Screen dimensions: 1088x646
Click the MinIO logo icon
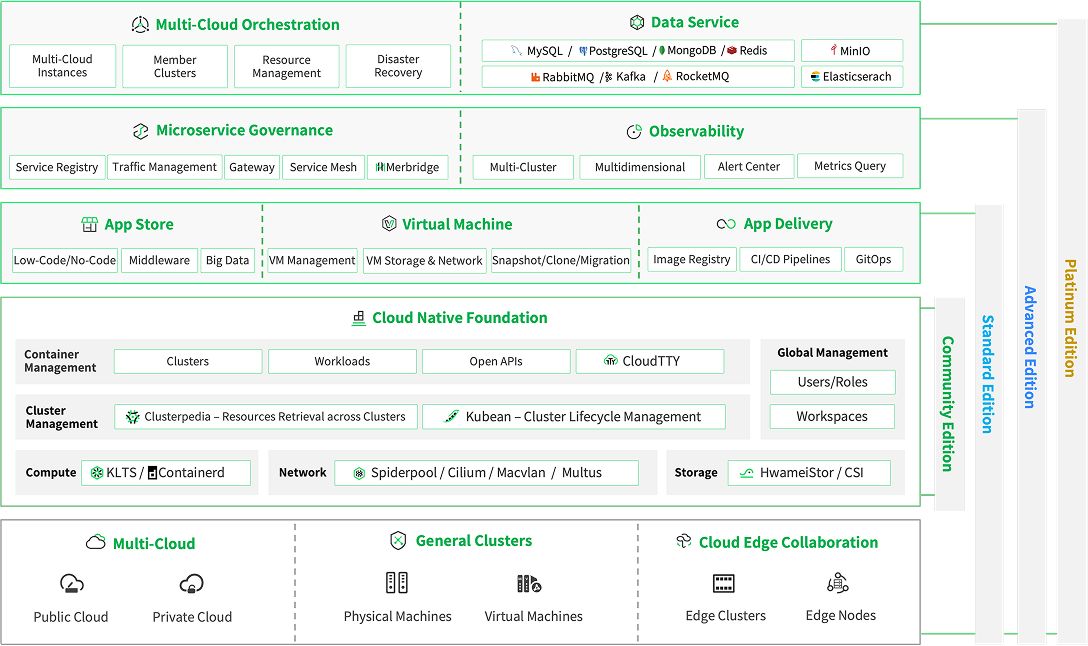(x=834, y=50)
